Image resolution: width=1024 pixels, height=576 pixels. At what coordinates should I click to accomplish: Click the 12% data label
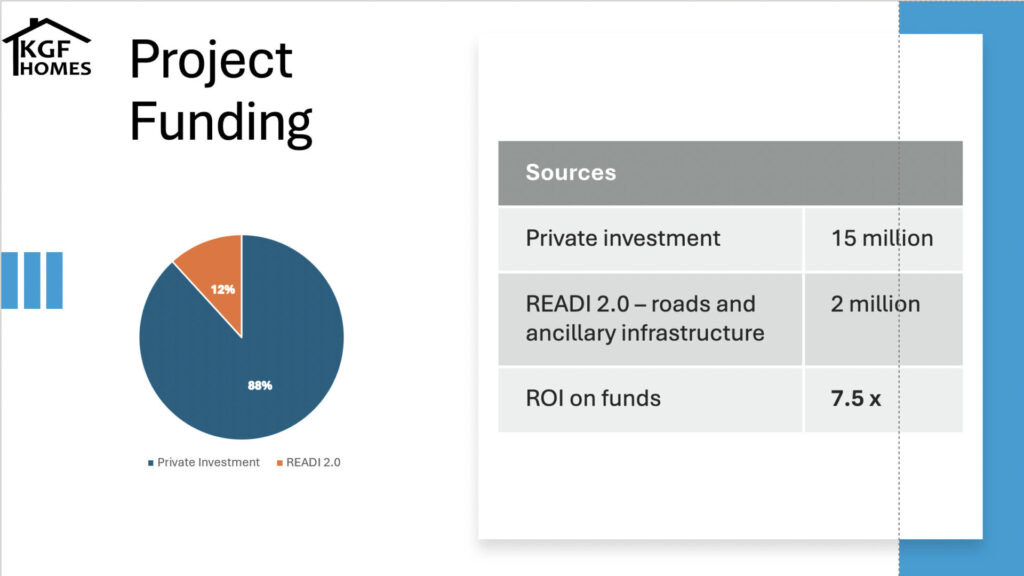tap(223, 289)
